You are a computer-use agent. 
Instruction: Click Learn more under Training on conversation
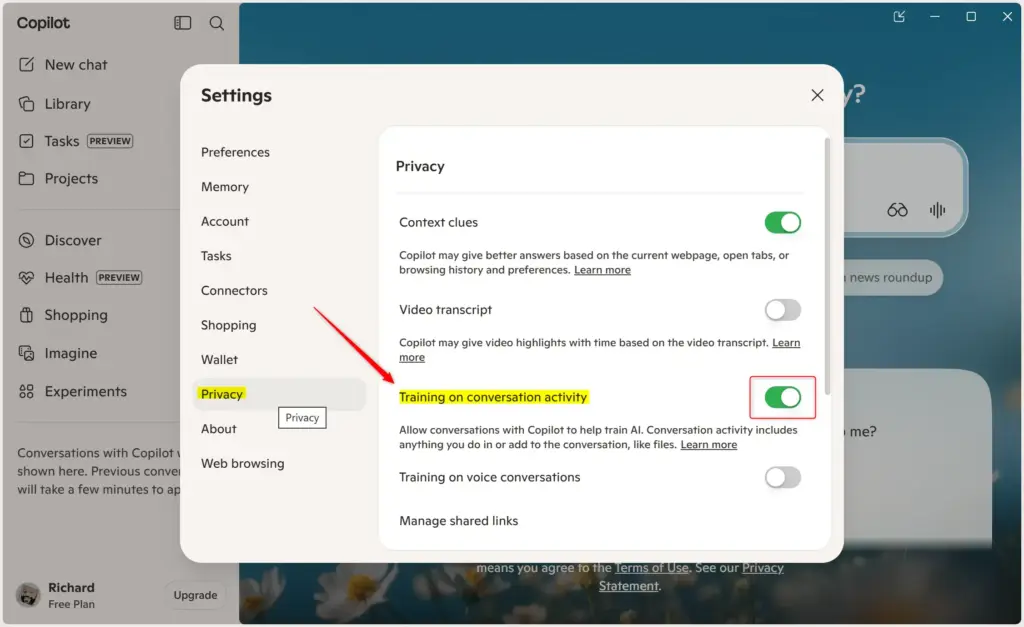[x=709, y=445]
